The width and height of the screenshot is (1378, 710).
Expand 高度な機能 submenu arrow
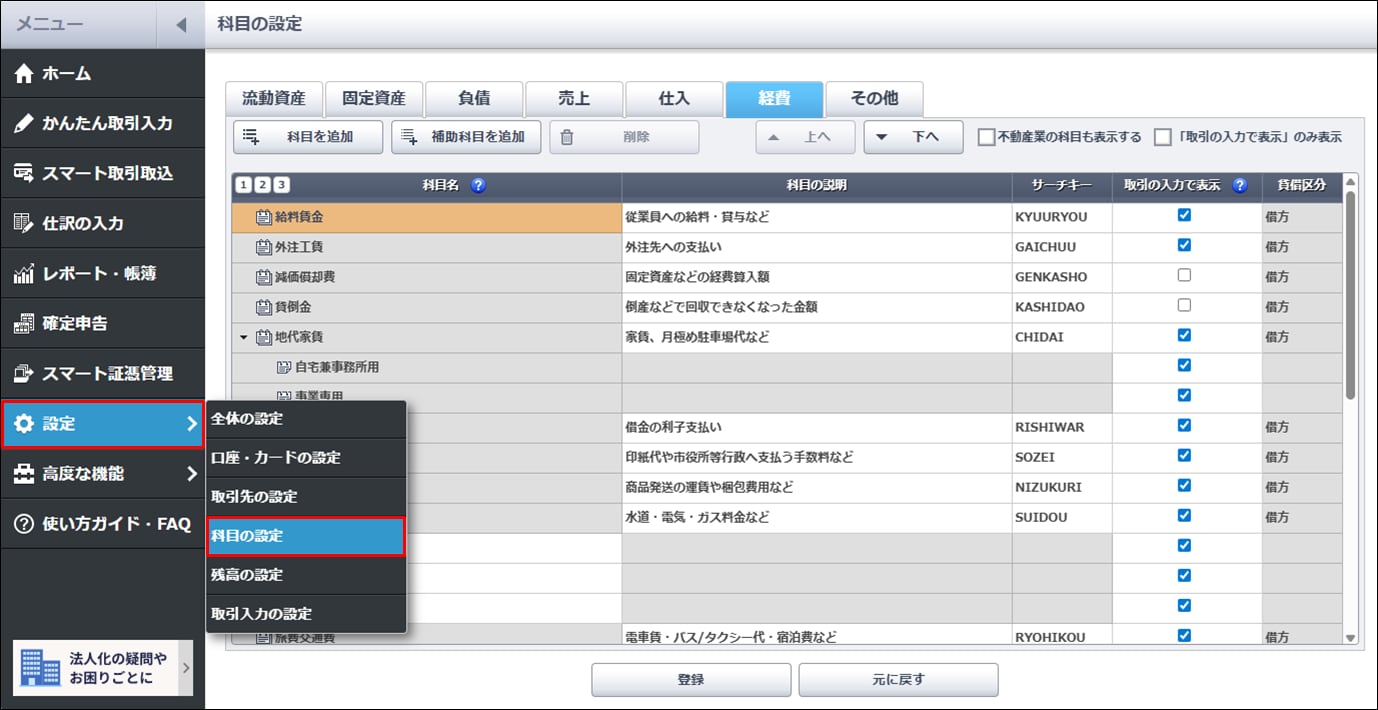click(191, 474)
